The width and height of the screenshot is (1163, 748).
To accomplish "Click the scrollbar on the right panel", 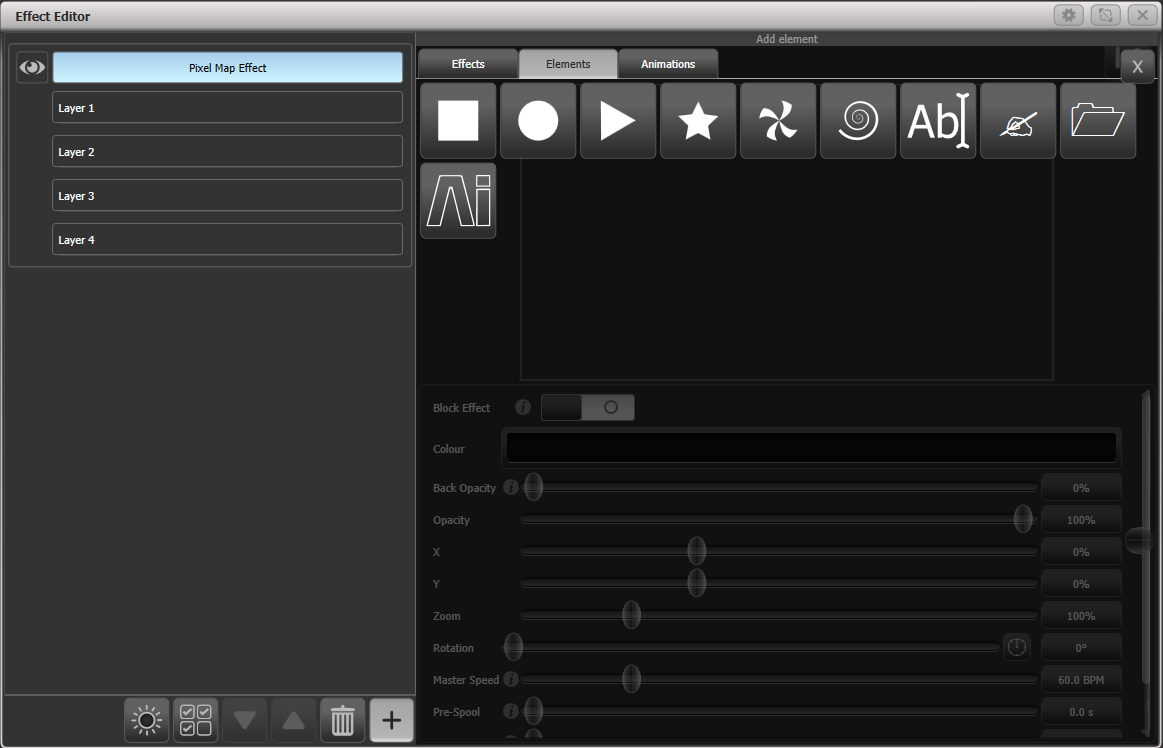I will (1143, 540).
